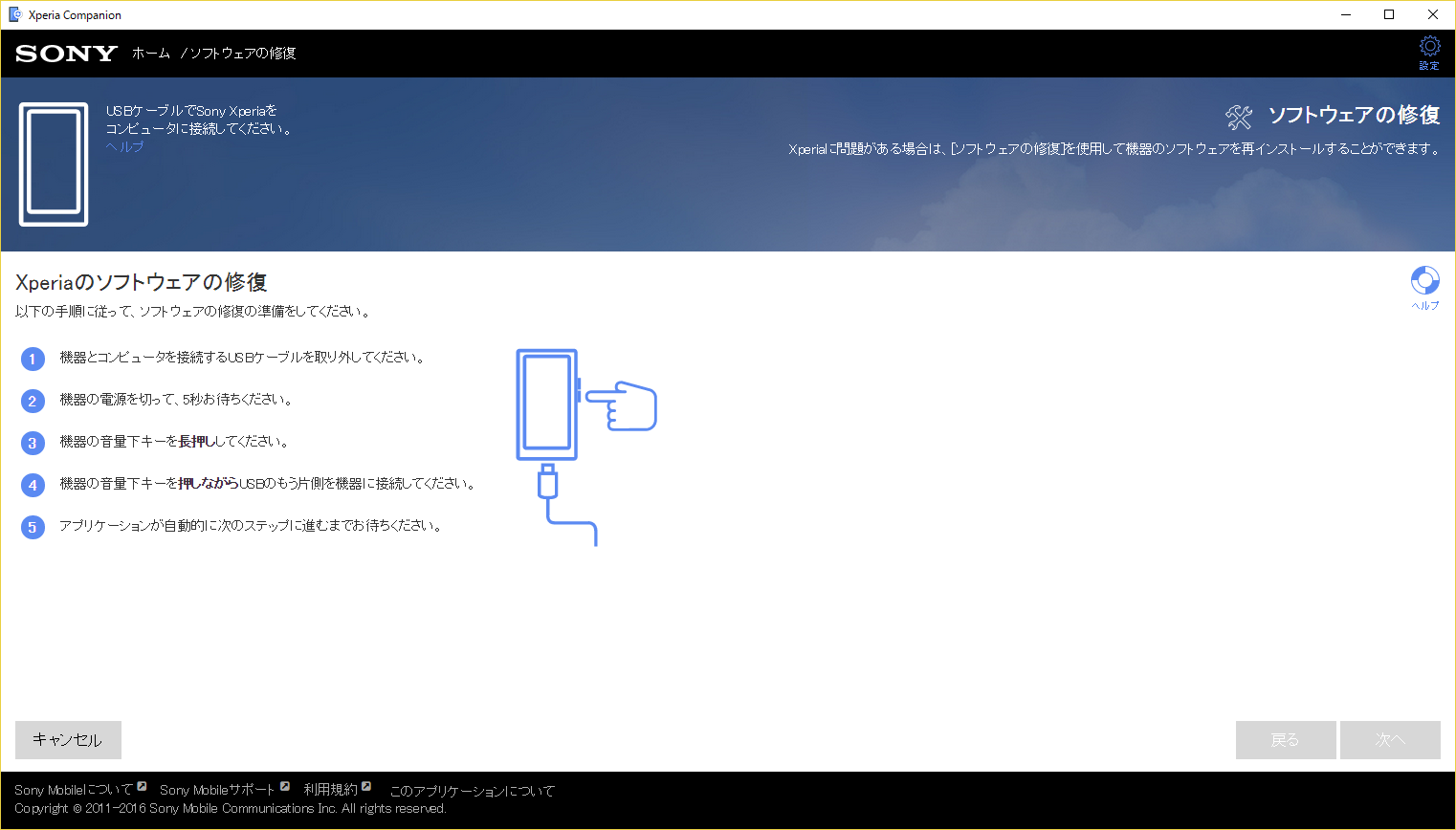Click the phone outline device icon
The image size is (1456, 830).
54,164
